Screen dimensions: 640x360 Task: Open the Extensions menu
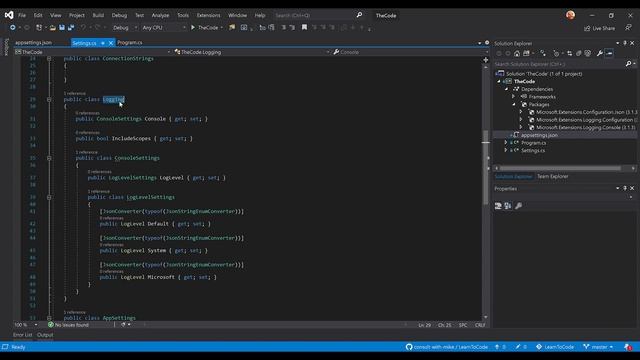coord(208,15)
